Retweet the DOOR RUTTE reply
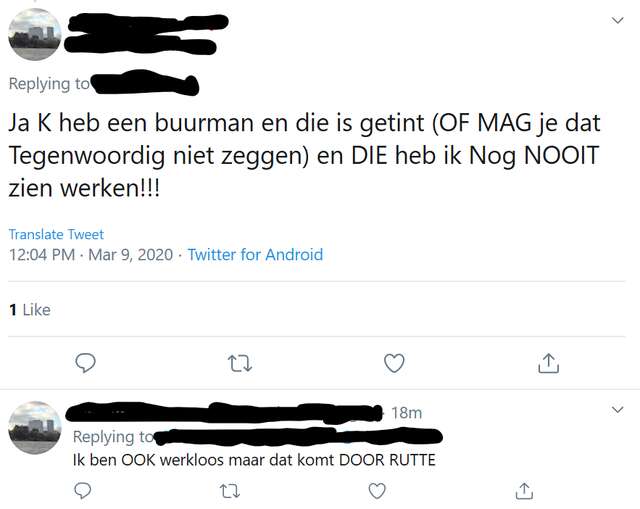The width and height of the screenshot is (640, 509). [x=230, y=491]
